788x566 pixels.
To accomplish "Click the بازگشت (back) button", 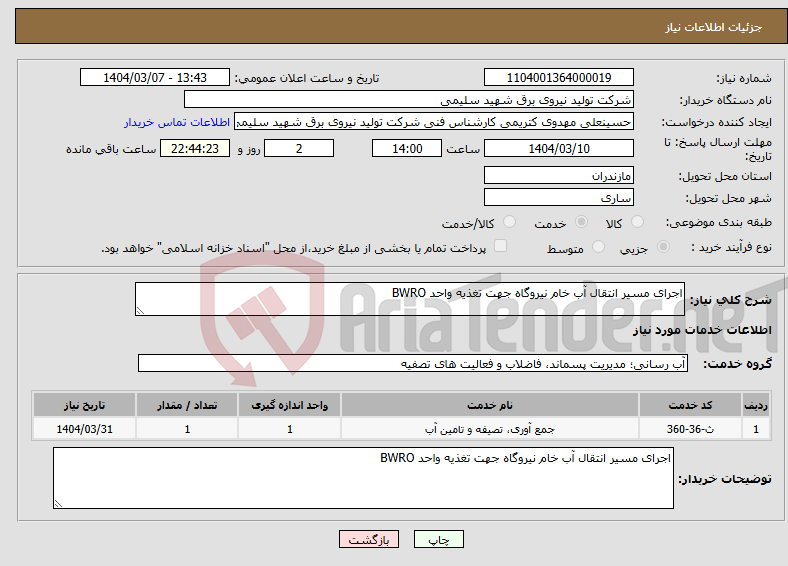I will click(x=369, y=539).
